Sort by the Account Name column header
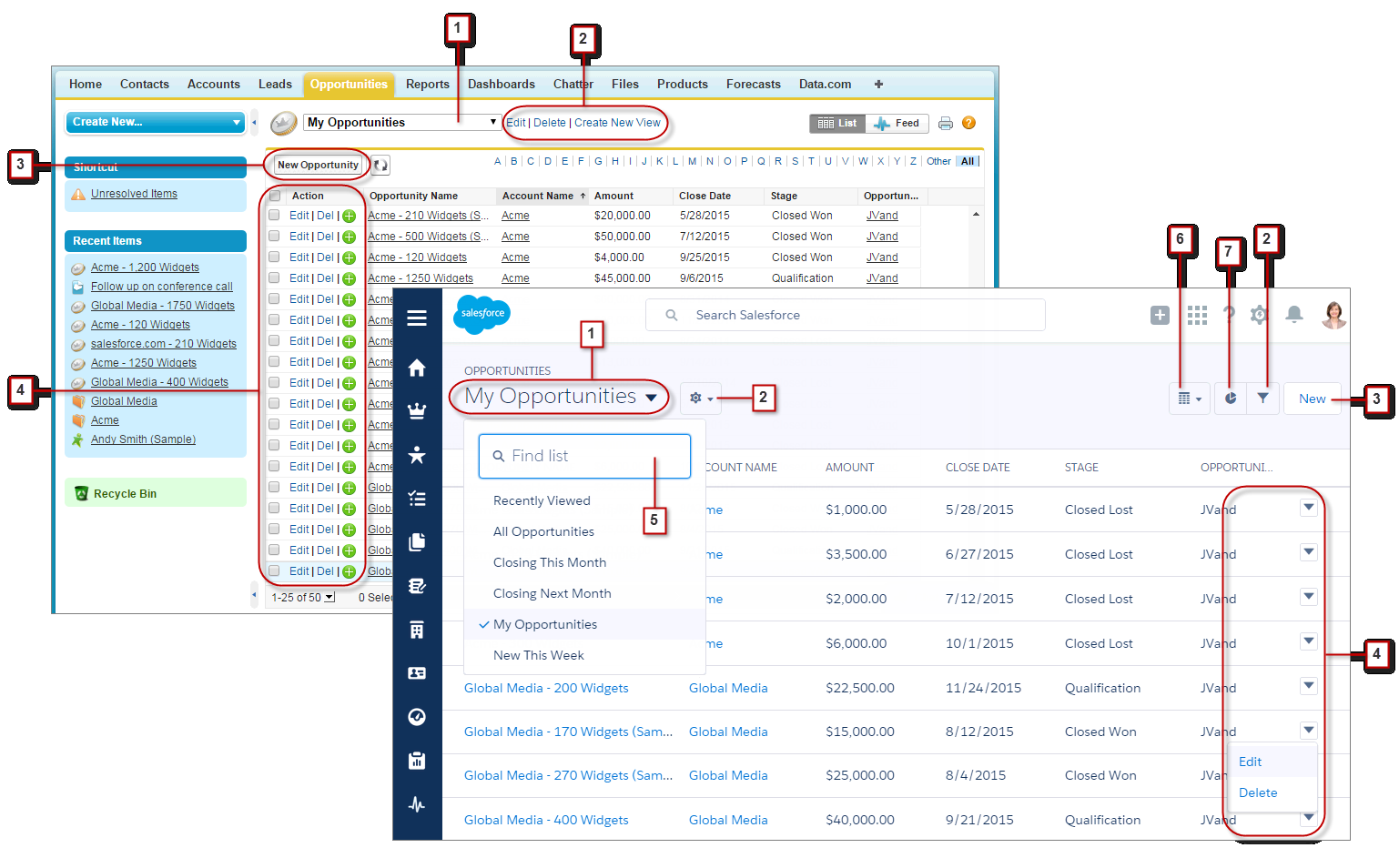 coord(538,196)
